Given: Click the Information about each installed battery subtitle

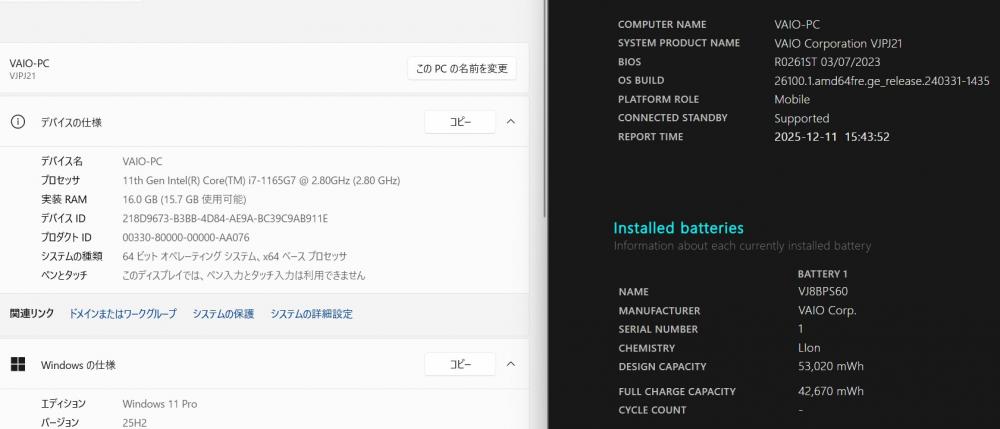Looking at the screenshot, I should [742, 246].
